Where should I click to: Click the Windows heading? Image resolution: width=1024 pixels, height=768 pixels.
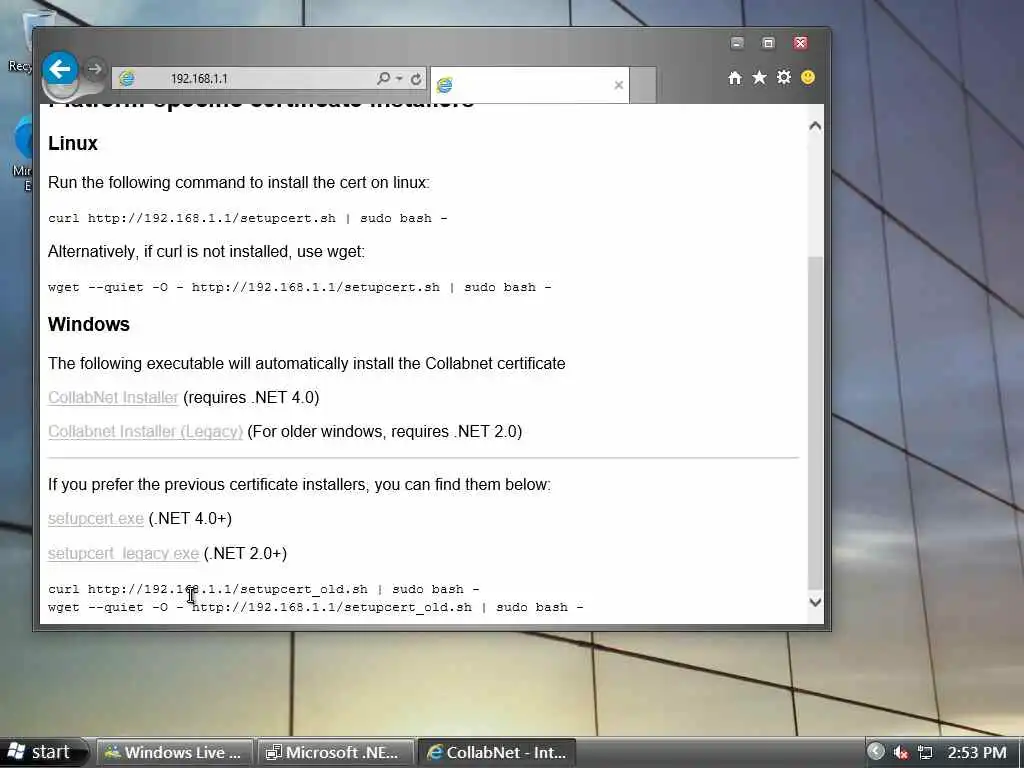click(89, 325)
